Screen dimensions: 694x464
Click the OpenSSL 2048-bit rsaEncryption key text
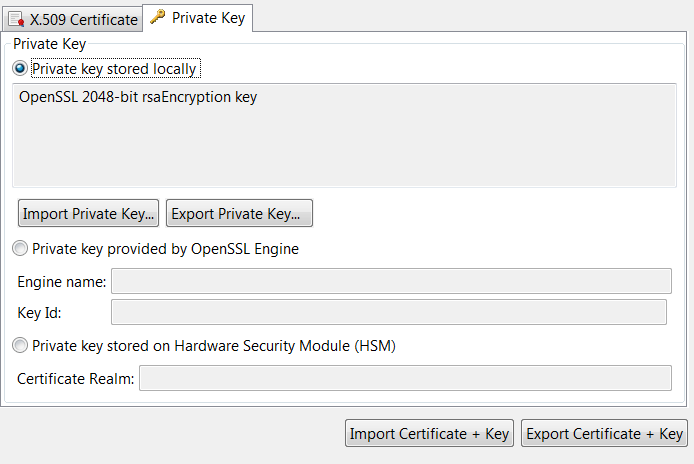coord(138,97)
